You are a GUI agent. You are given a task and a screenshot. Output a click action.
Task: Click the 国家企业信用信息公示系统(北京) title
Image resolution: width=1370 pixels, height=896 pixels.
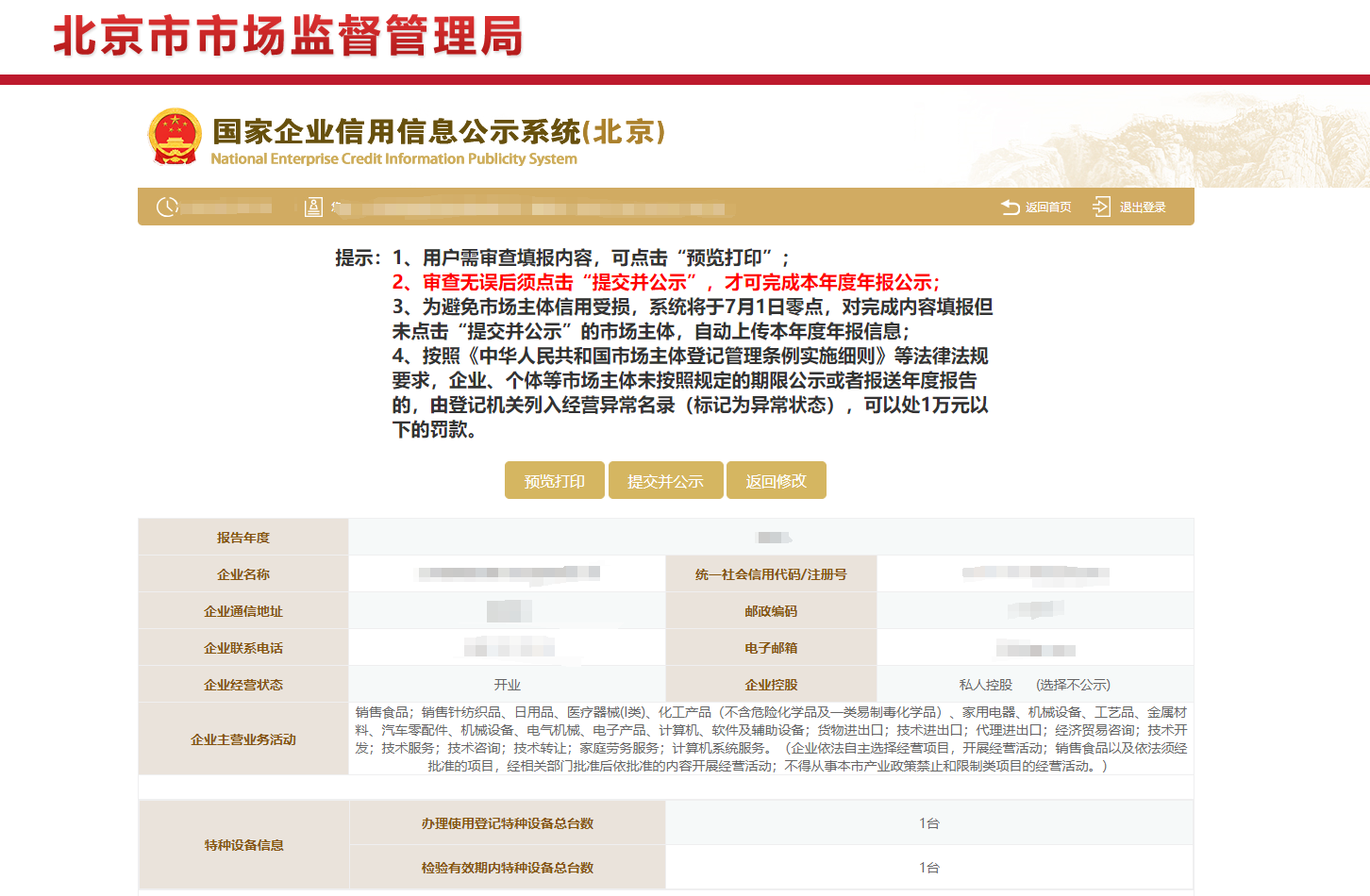[x=440, y=131]
